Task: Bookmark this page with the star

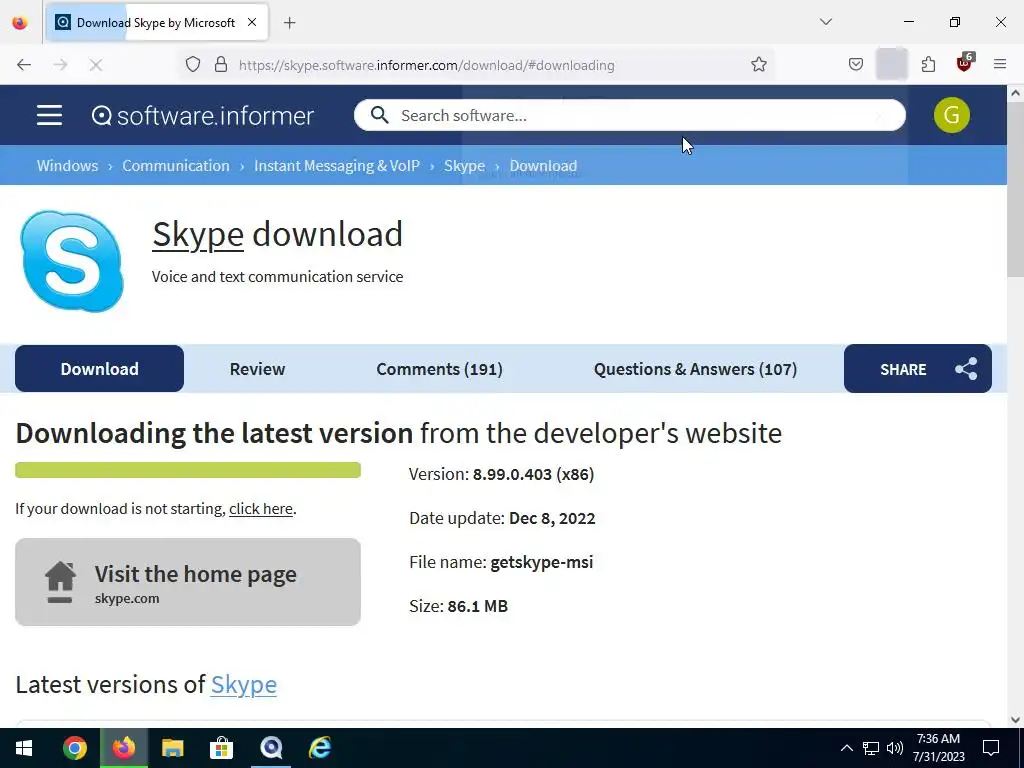Action: [x=758, y=65]
